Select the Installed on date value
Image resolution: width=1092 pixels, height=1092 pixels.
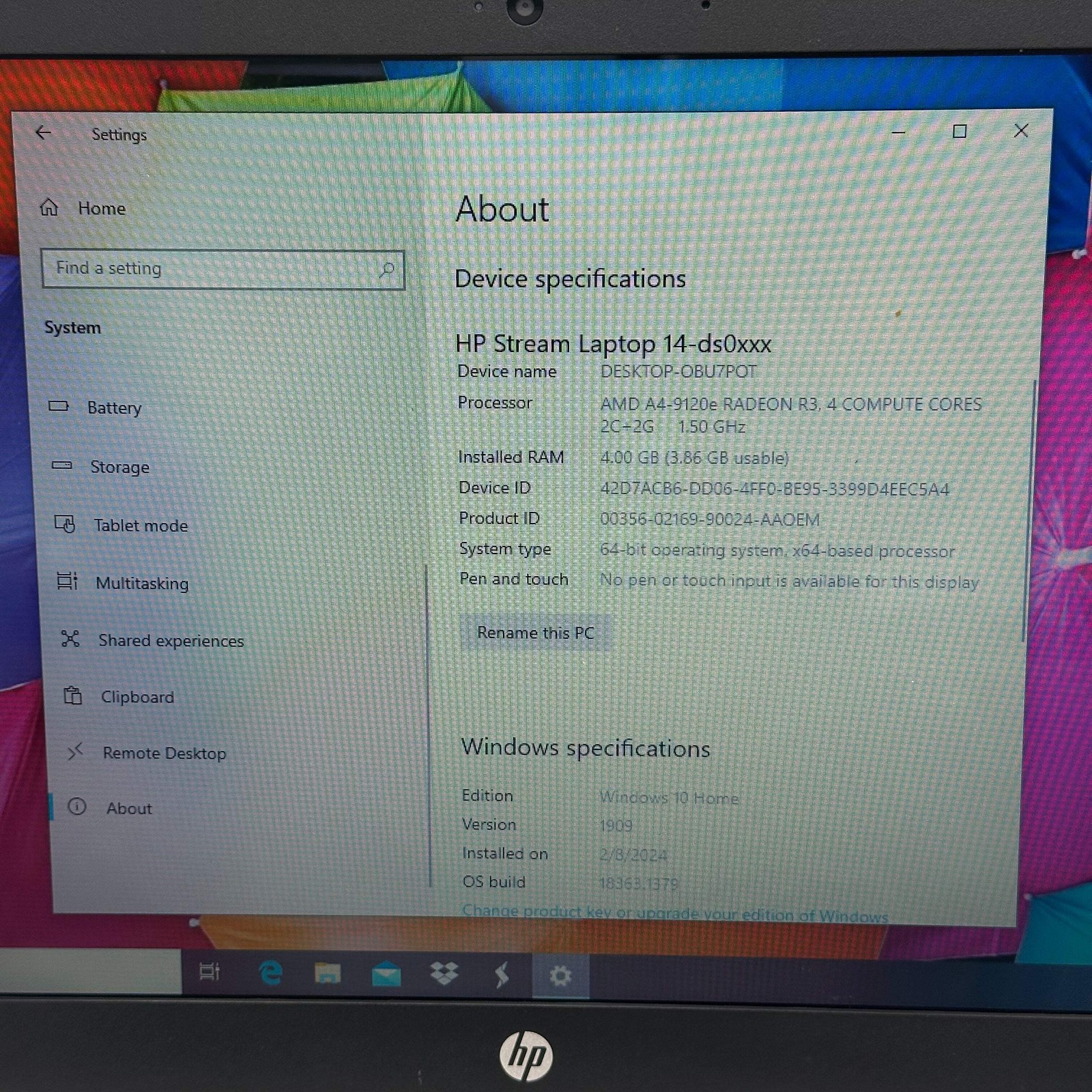click(633, 854)
